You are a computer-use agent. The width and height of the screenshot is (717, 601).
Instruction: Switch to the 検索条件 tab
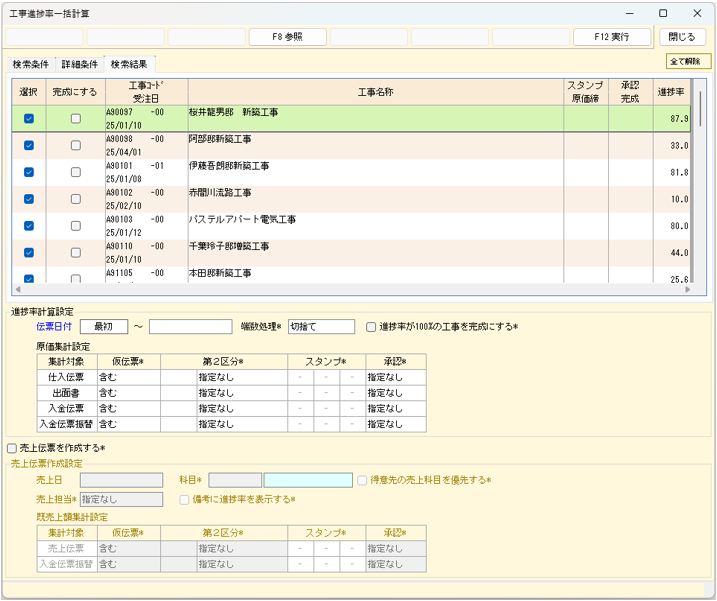point(30,64)
